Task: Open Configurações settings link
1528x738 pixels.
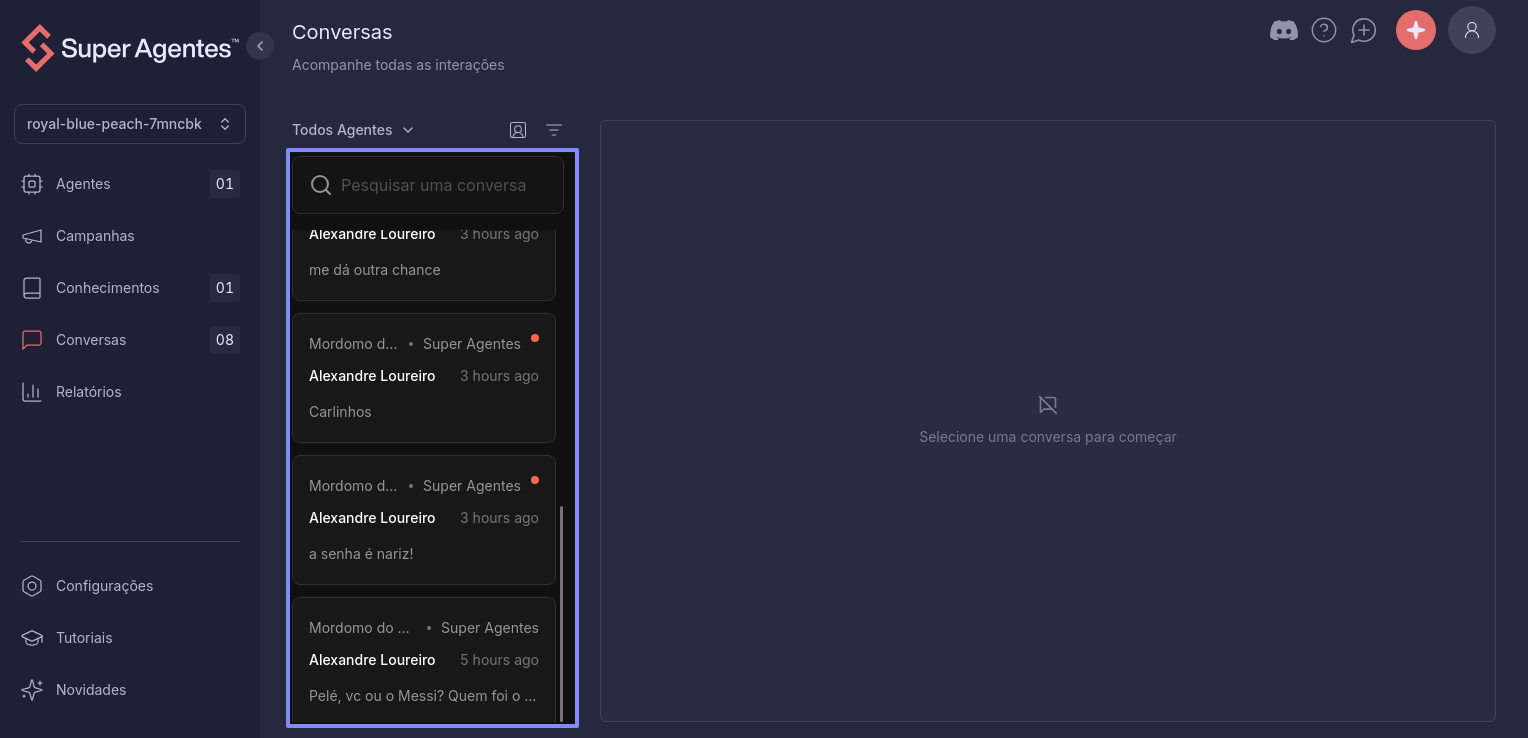Action: click(x=130, y=586)
